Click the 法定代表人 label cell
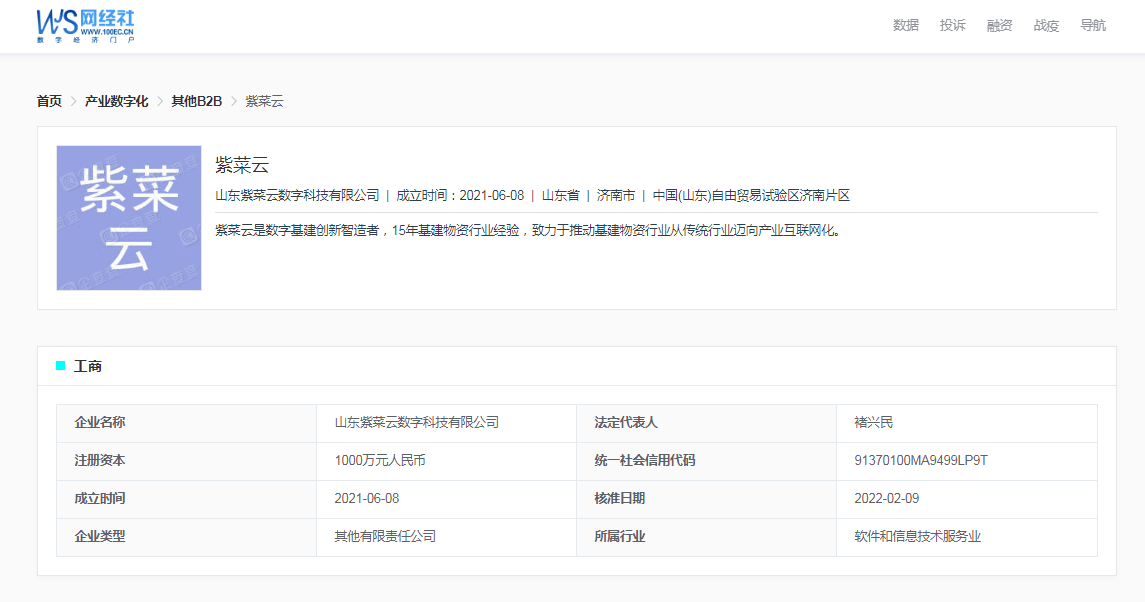Viewport: 1145px width, 602px height. [706, 423]
